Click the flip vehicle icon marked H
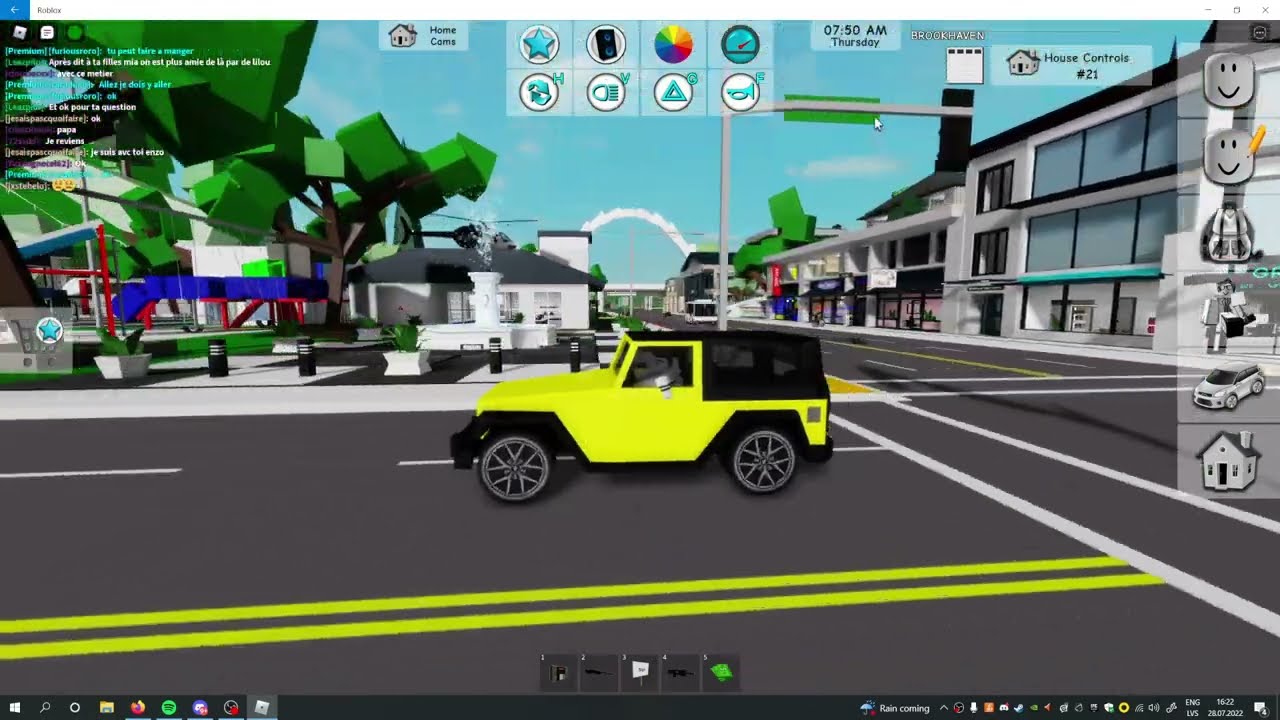Screen dimensions: 1280x720 (x=538, y=93)
